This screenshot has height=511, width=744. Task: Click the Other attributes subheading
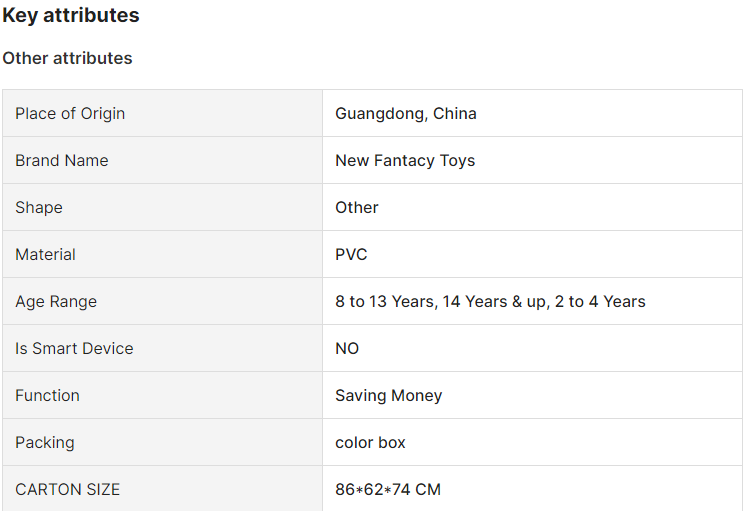[67, 58]
